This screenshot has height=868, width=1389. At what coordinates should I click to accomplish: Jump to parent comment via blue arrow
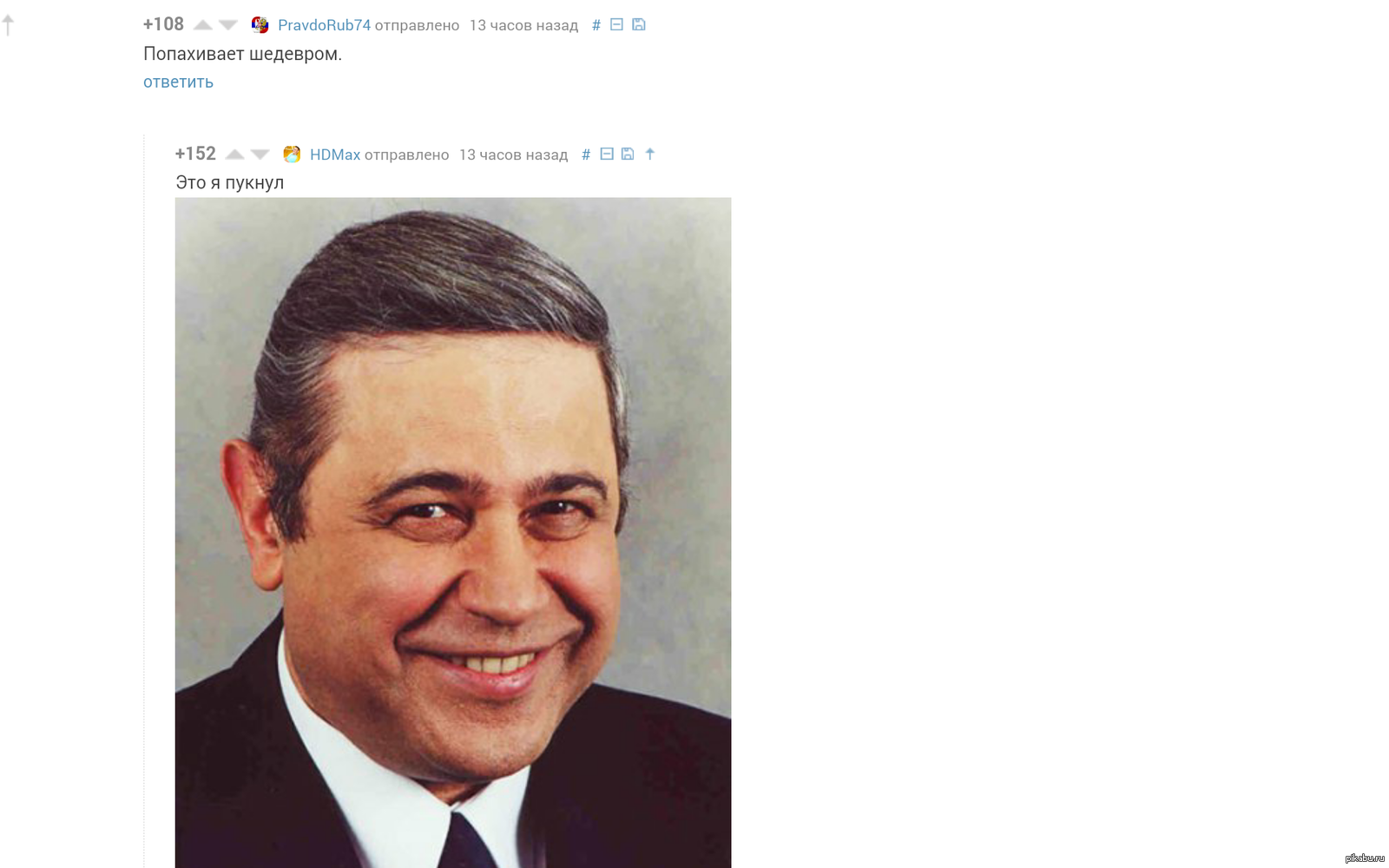coord(650,154)
